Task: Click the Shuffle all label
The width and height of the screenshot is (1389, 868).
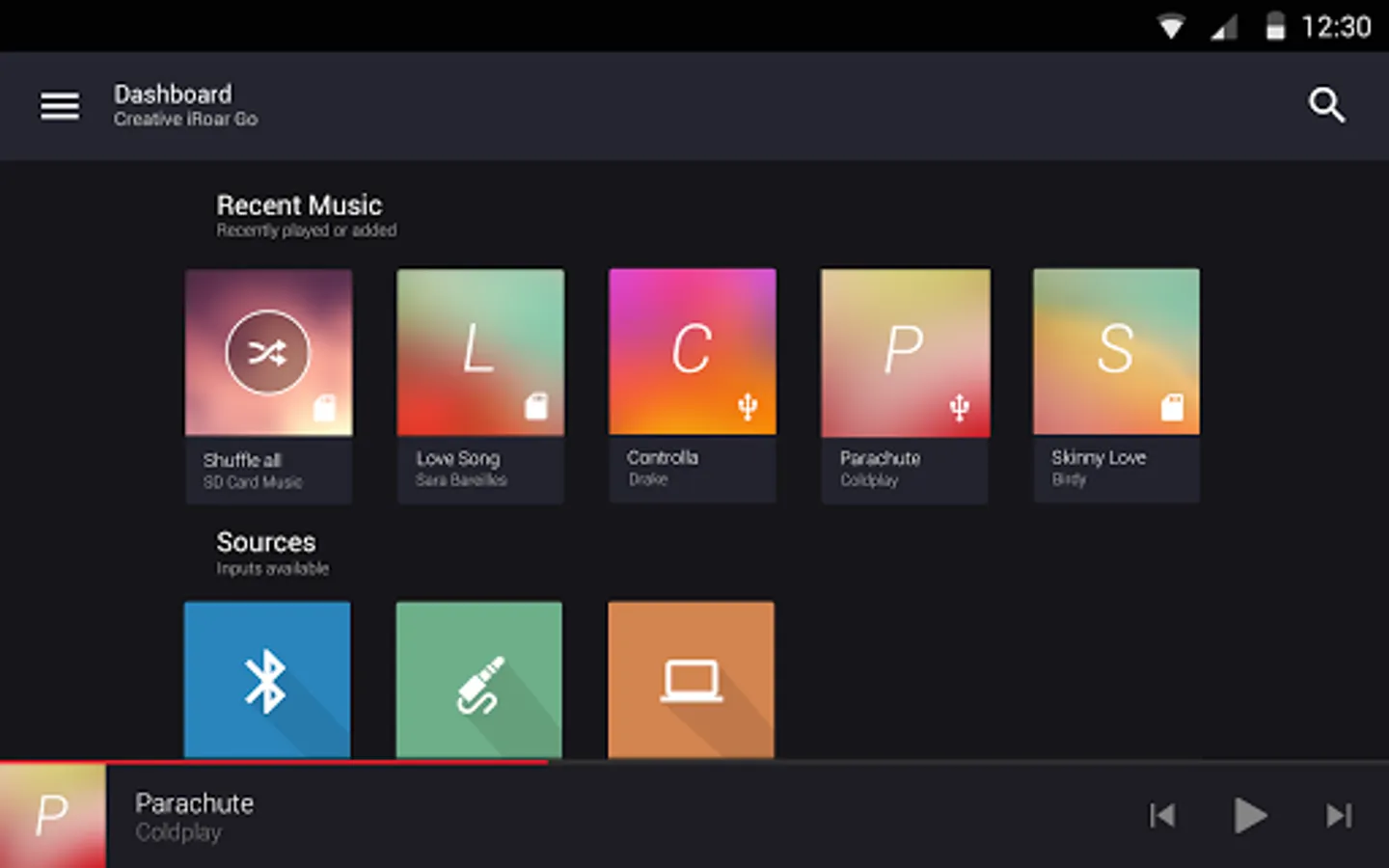Action: coord(242,460)
